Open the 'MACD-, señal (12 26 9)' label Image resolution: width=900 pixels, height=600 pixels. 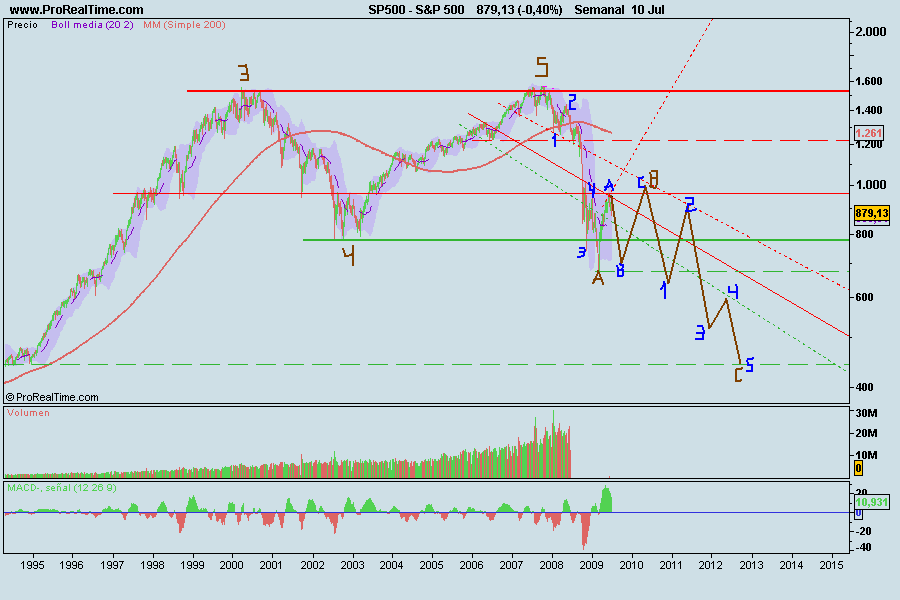[x=62, y=487]
